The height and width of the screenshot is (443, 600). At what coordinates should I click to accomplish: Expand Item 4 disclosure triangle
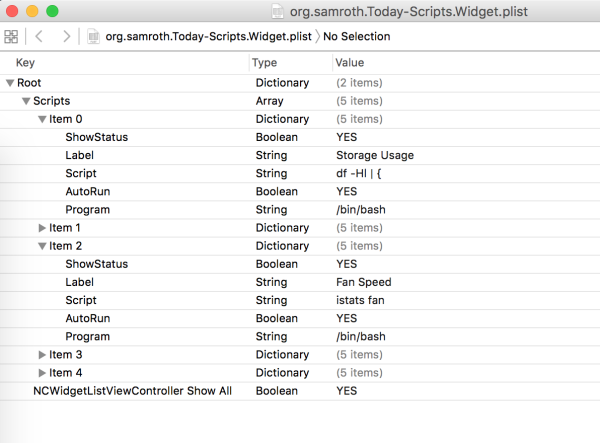coord(42,372)
